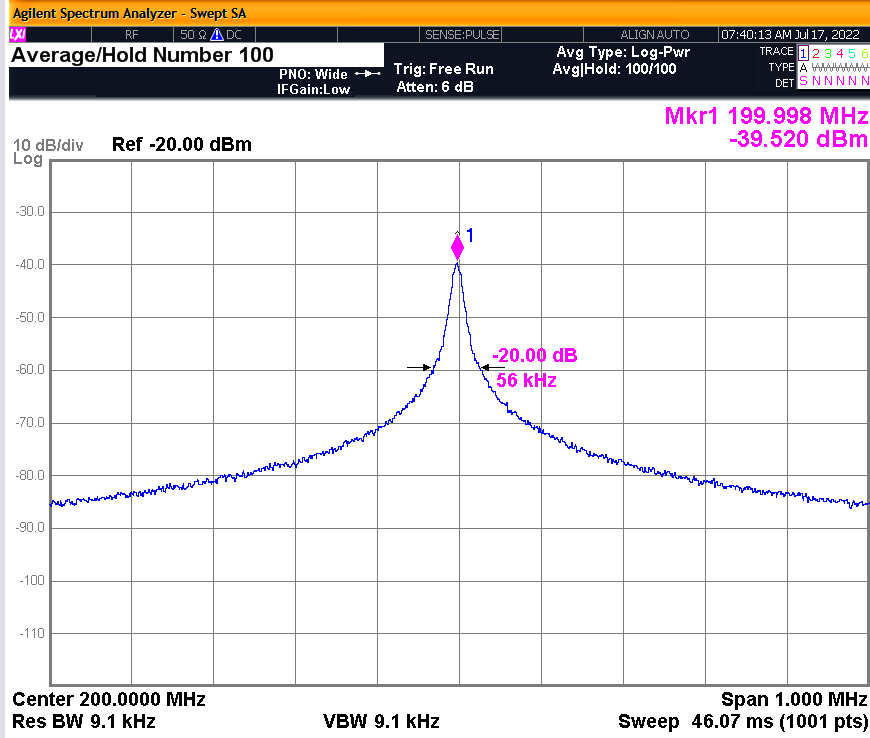Click the DC coupling warning icon
The height and width of the screenshot is (738, 870).
point(216,34)
